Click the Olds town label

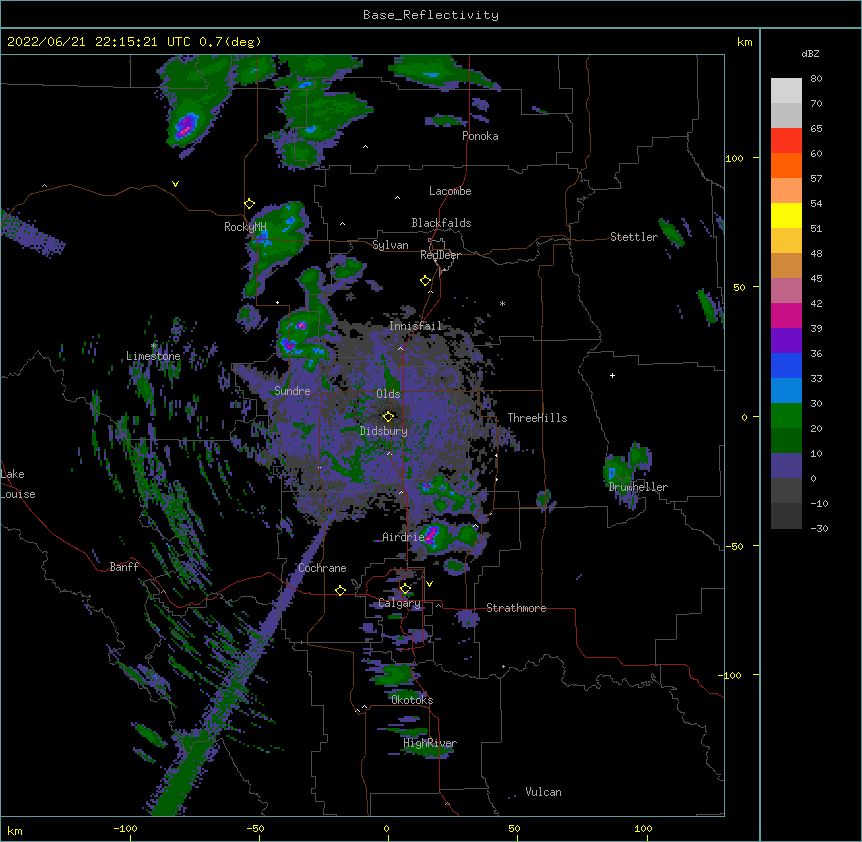coord(388,394)
